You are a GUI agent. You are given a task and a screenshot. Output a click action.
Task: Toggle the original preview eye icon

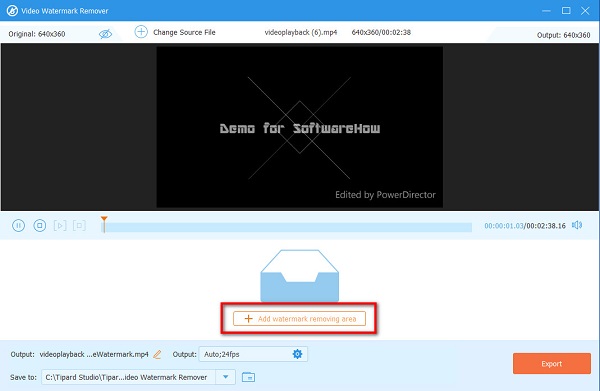105,34
